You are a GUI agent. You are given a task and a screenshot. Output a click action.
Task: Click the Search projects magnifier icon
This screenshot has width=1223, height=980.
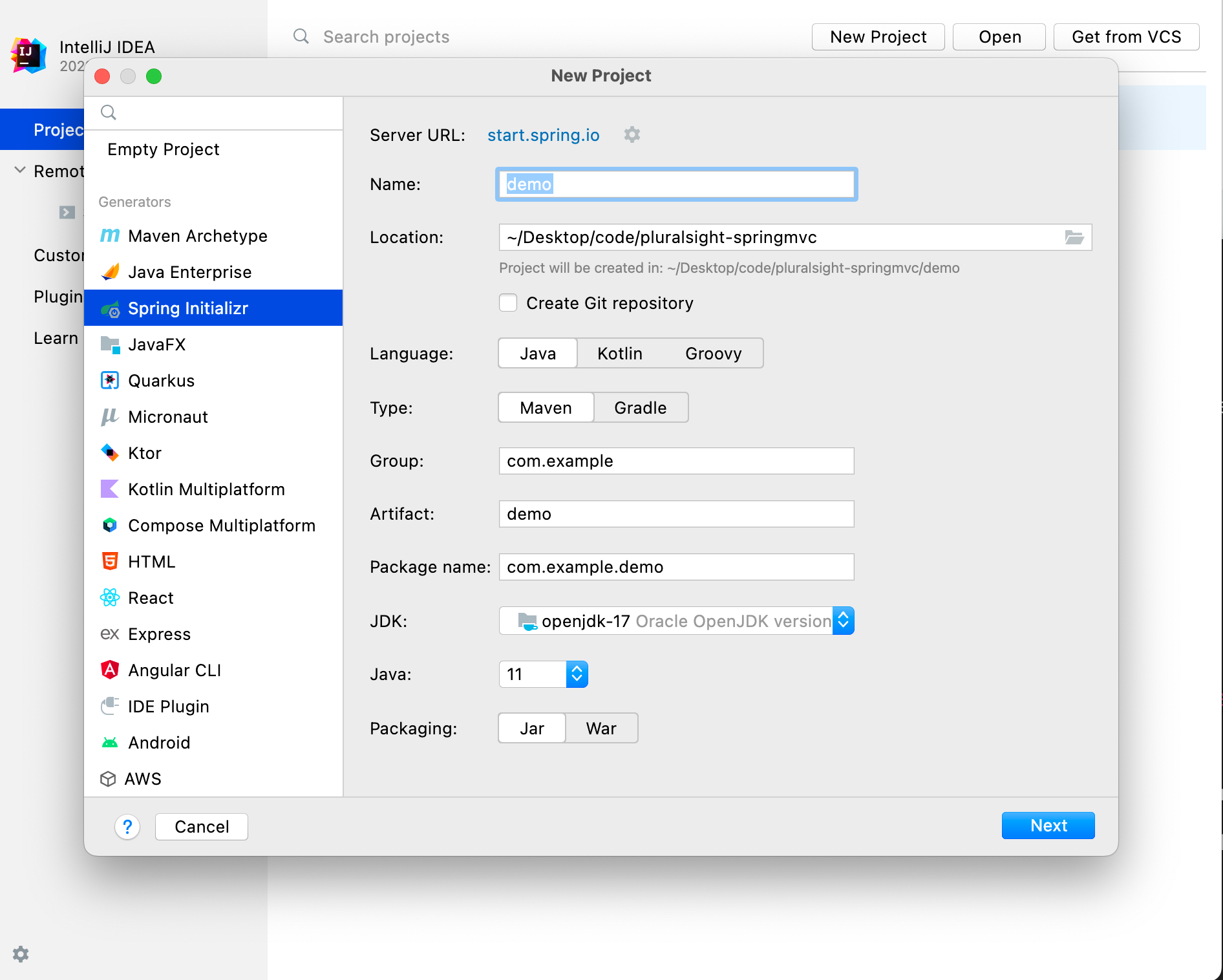pos(301,36)
